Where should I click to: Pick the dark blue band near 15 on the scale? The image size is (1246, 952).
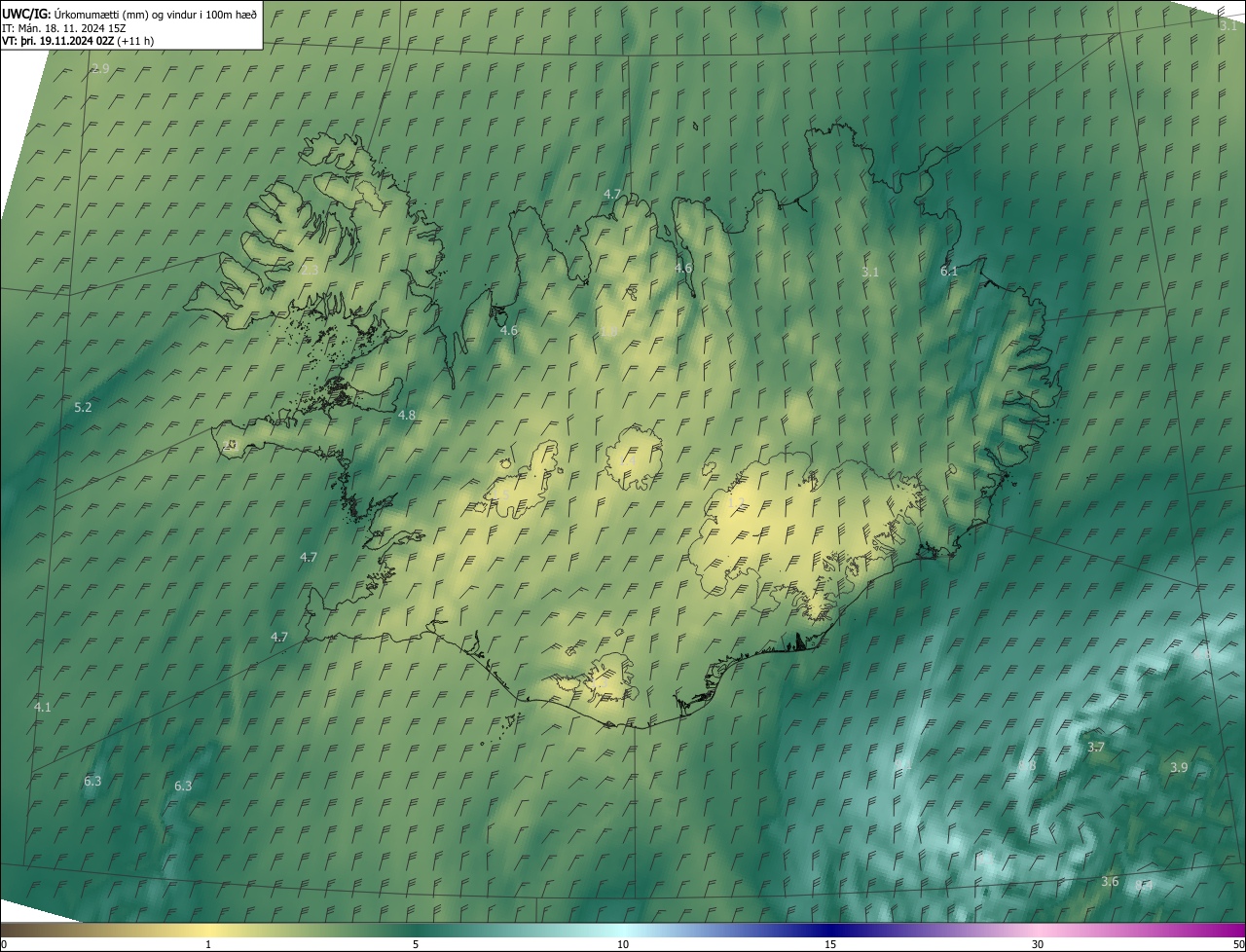830,930
